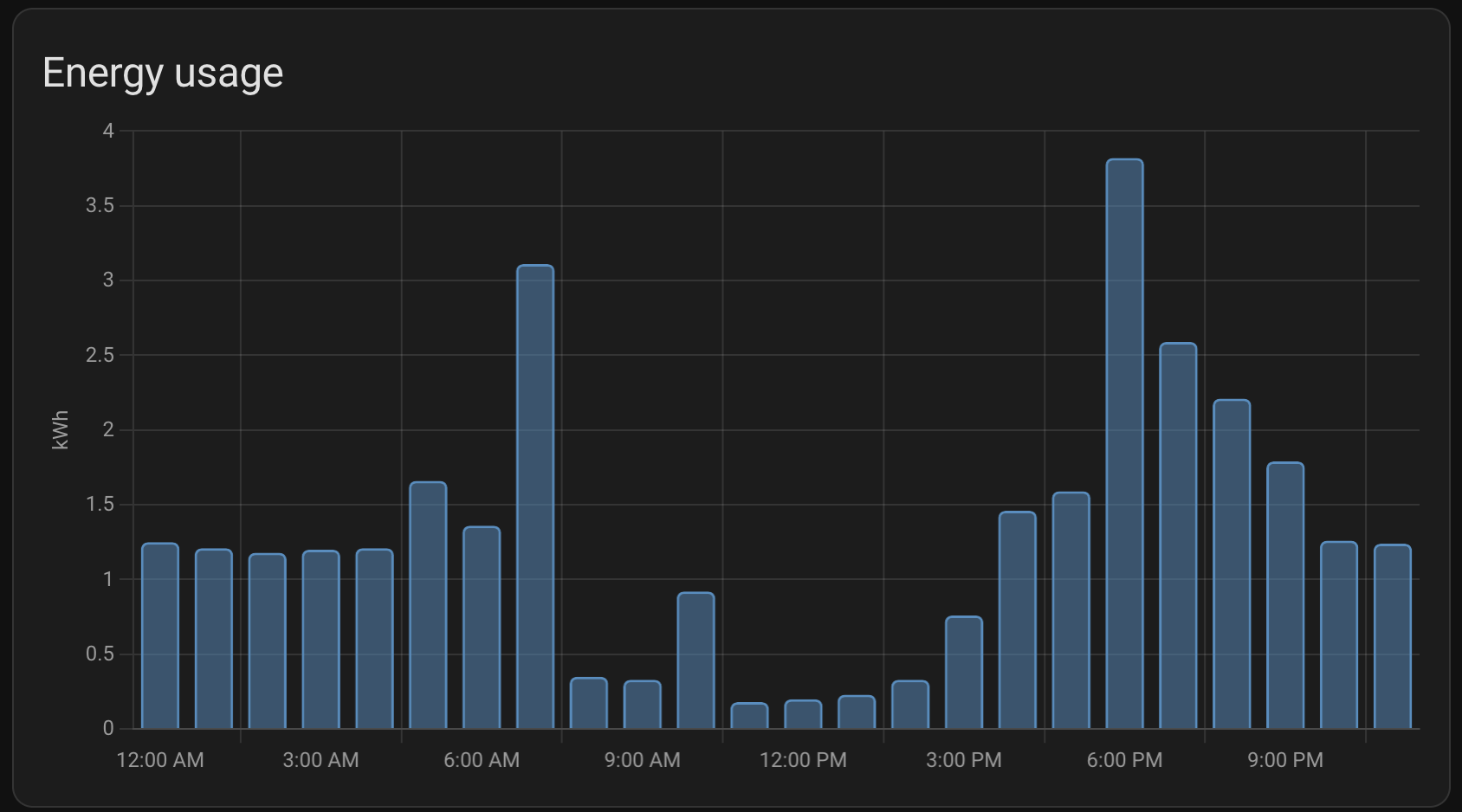Click the kWh y-axis unit label

[60, 429]
